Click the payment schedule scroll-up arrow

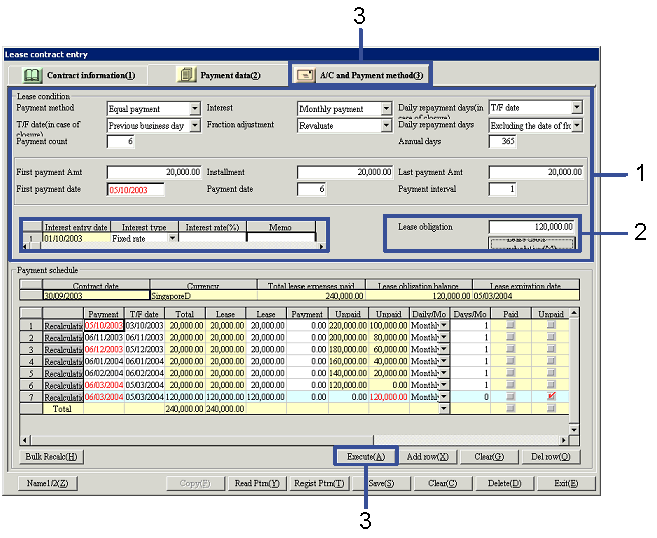(x=574, y=313)
